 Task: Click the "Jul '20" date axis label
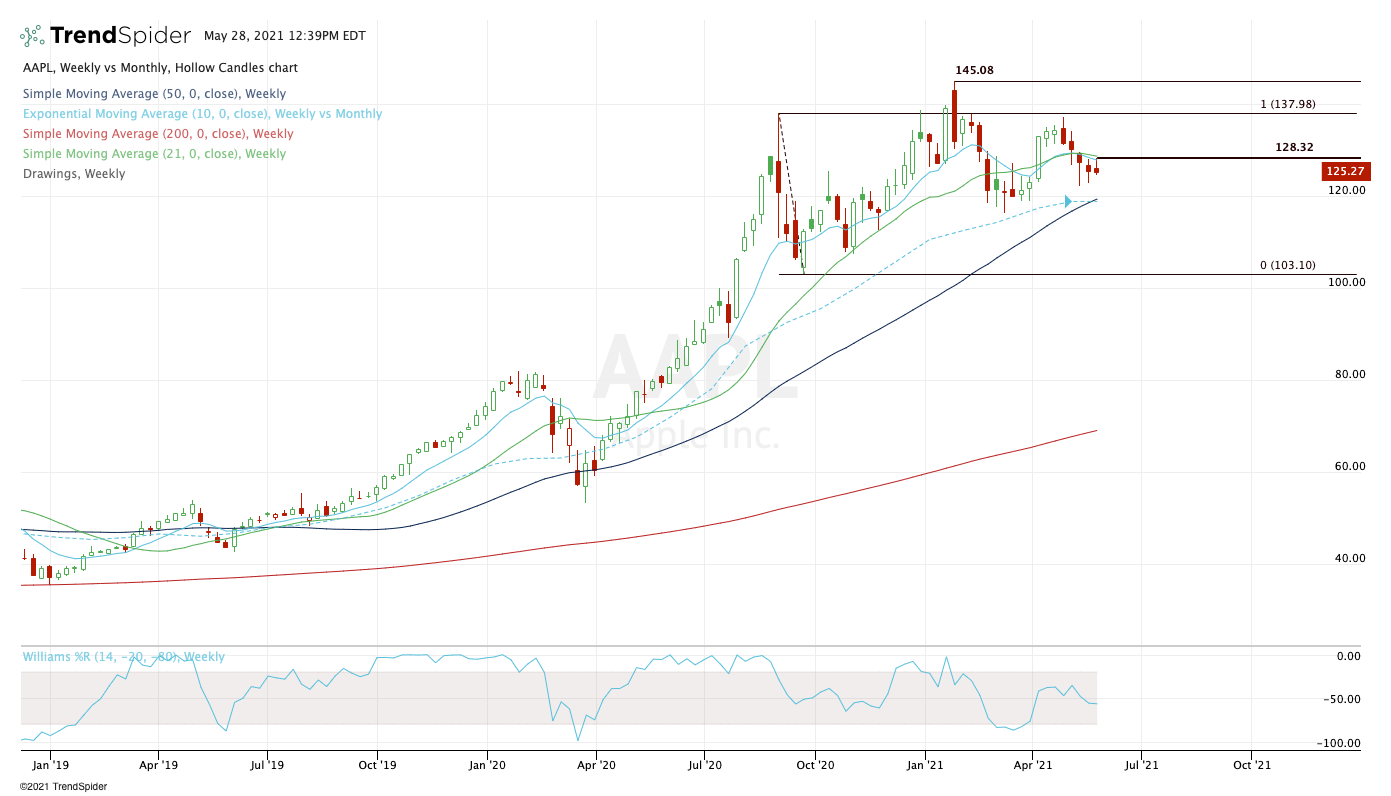(x=705, y=765)
